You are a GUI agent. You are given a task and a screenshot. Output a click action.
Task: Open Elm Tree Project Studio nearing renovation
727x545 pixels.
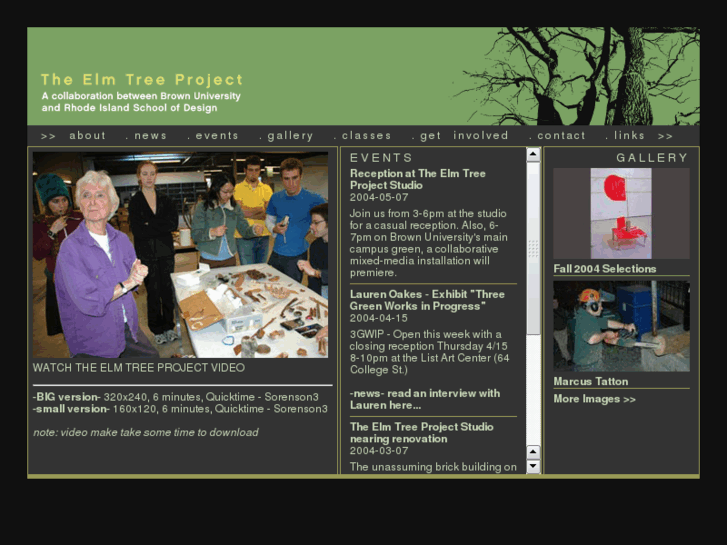pyautogui.click(x=421, y=433)
